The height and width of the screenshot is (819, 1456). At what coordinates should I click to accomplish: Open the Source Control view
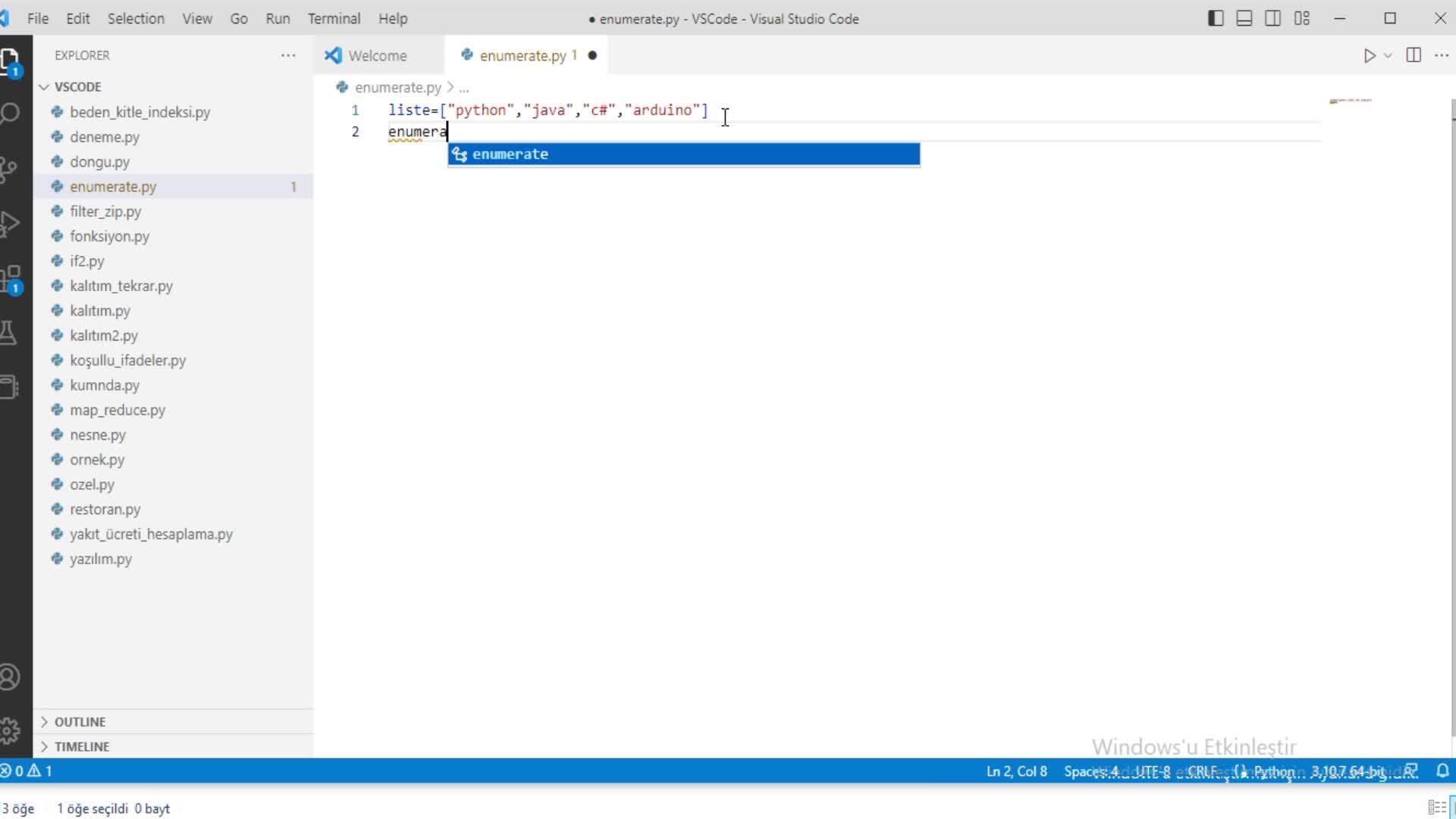pos(9,169)
